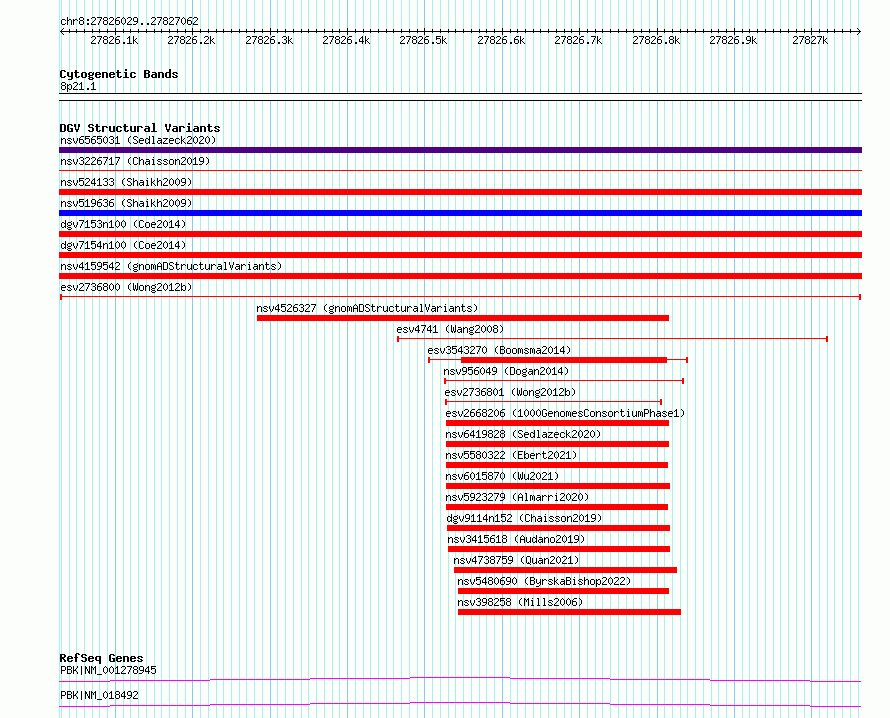Open nsv3226717 (Chaisson2019) variant label
This screenshot has width=890, height=718.
135,161
